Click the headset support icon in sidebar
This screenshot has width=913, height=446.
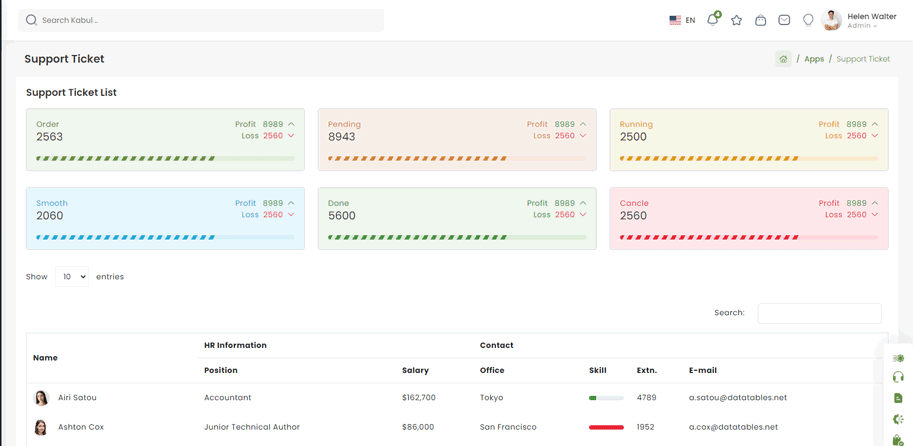[x=898, y=377]
